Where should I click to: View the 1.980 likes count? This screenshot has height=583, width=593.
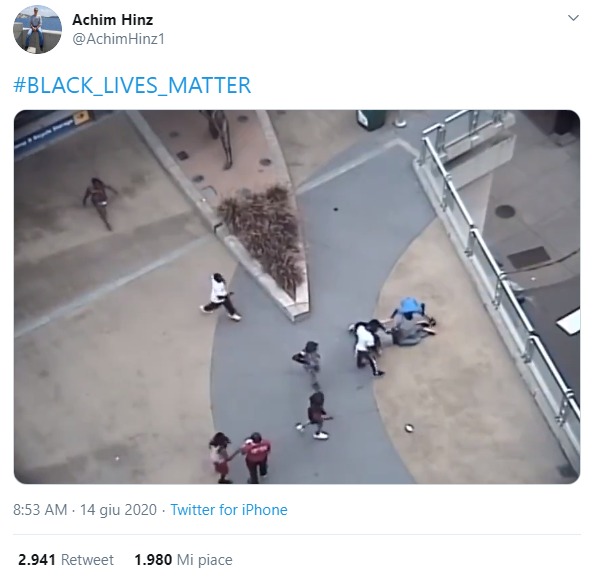(153, 560)
